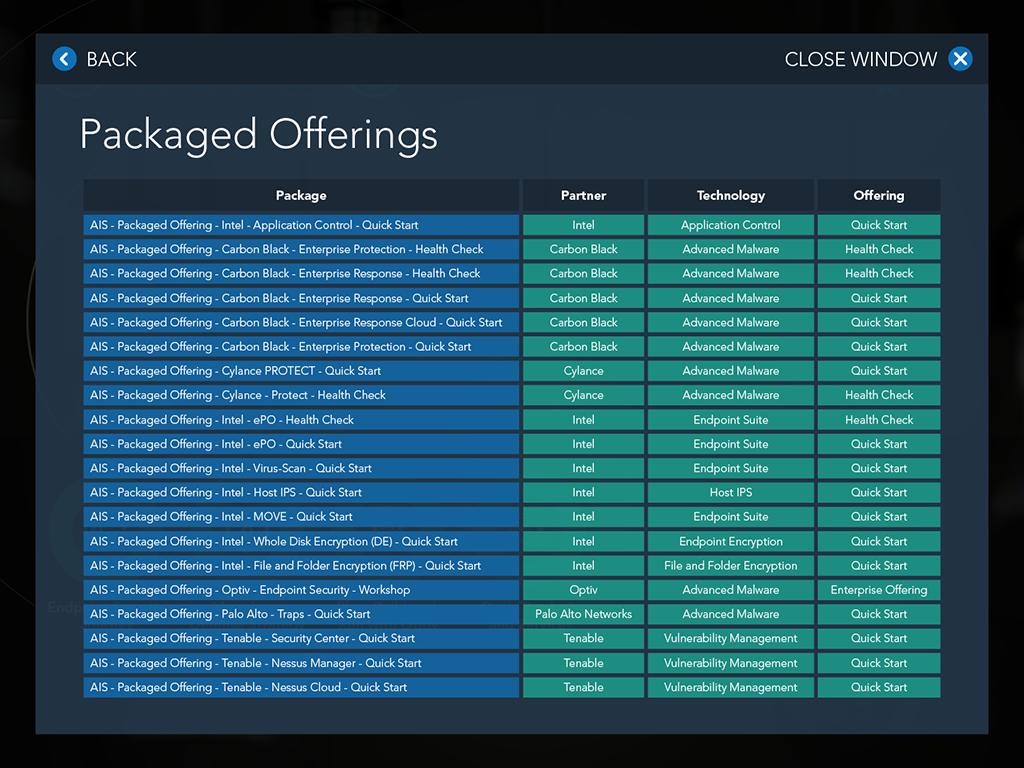Click Technology cell in Optiv Endpoint Security row
Image resolution: width=1024 pixels, height=768 pixels.
point(731,590)
